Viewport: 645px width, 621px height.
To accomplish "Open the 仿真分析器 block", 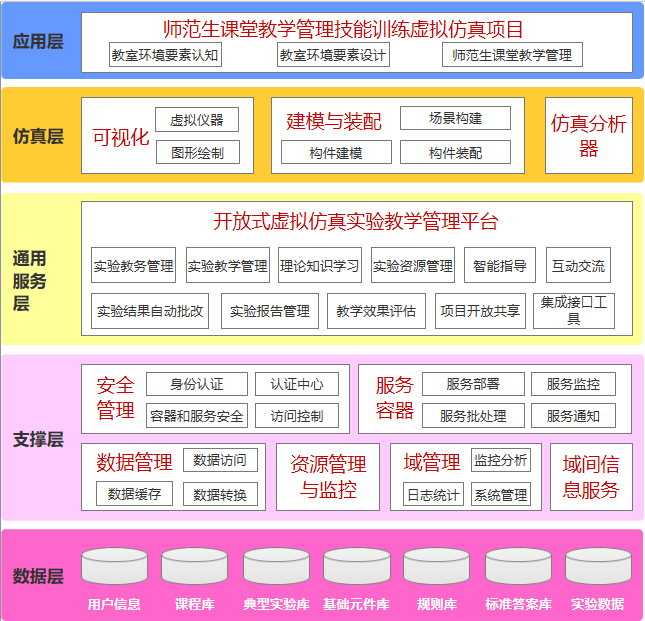I will [x=588, y=136].
